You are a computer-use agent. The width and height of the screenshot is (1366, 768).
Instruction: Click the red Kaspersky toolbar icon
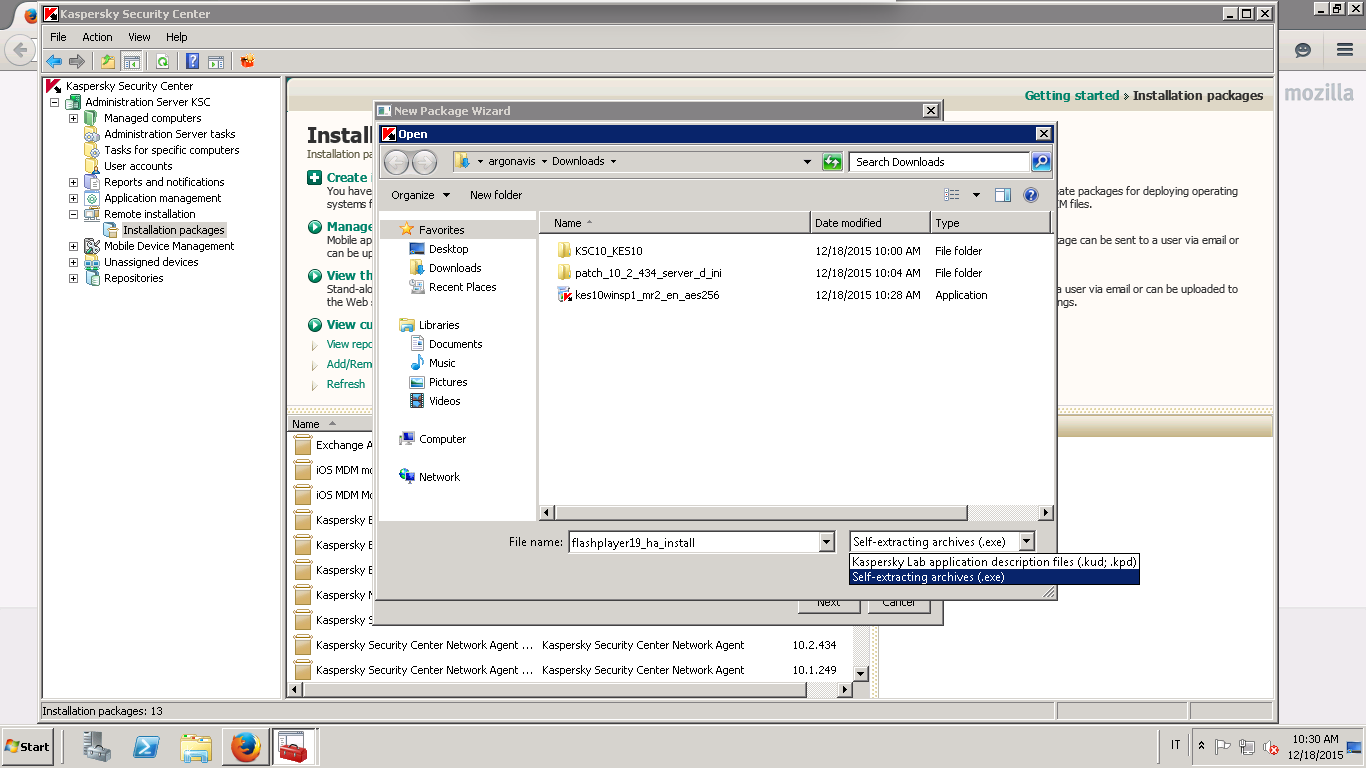coord(247,61)
